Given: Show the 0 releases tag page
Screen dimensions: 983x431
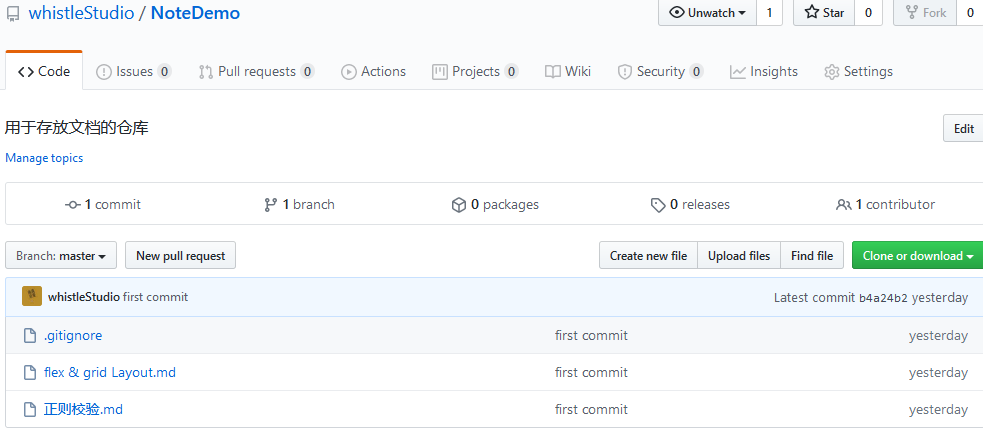Looking at the screenshot, I should point(690,205).
